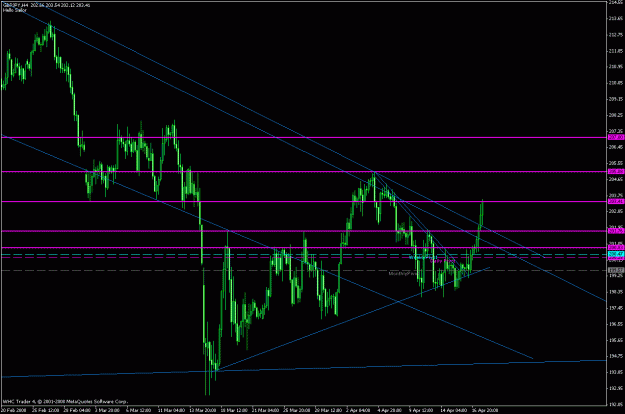Click the '20 Feb 2008' time label
The image size is (625, 414).
click(x=13, y=410)
